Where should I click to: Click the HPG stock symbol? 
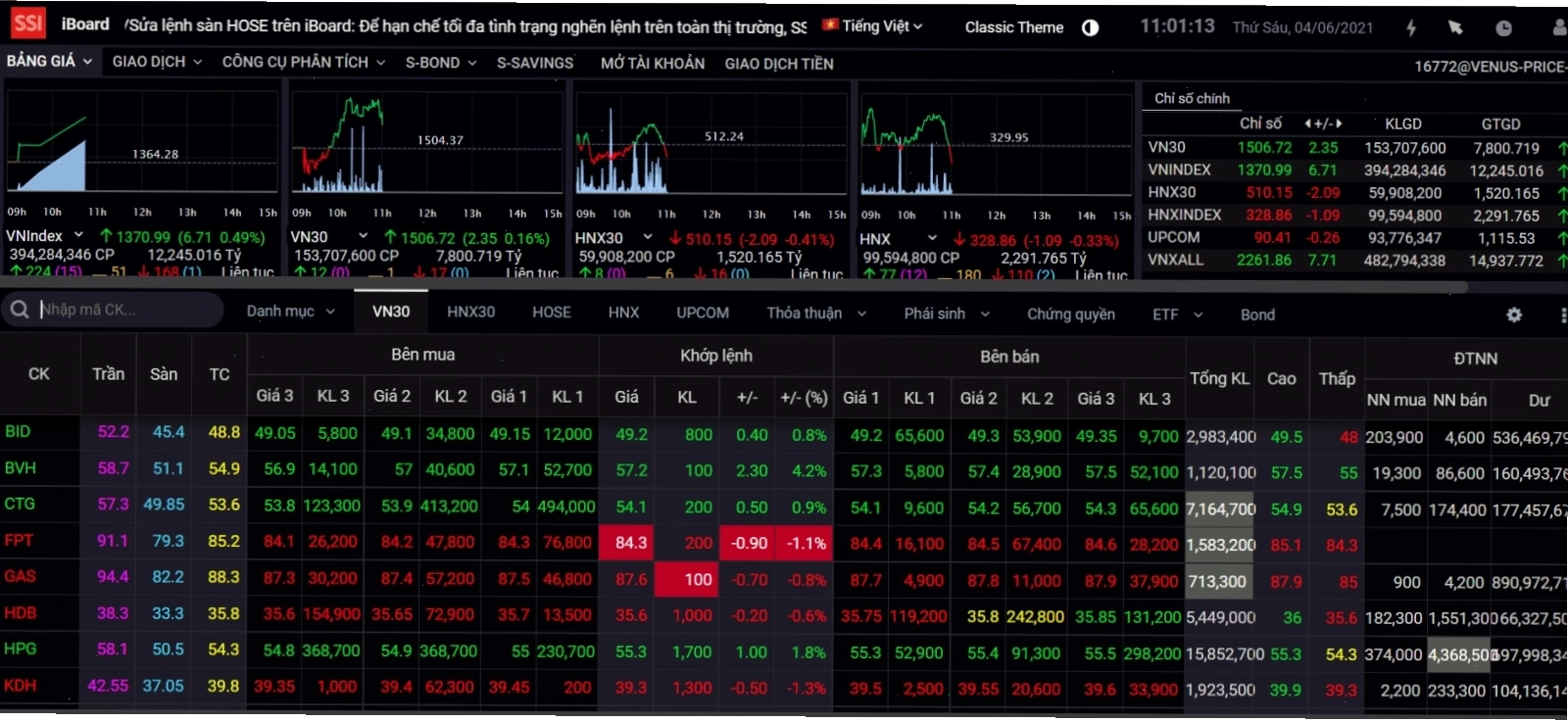tap(21, 649)
